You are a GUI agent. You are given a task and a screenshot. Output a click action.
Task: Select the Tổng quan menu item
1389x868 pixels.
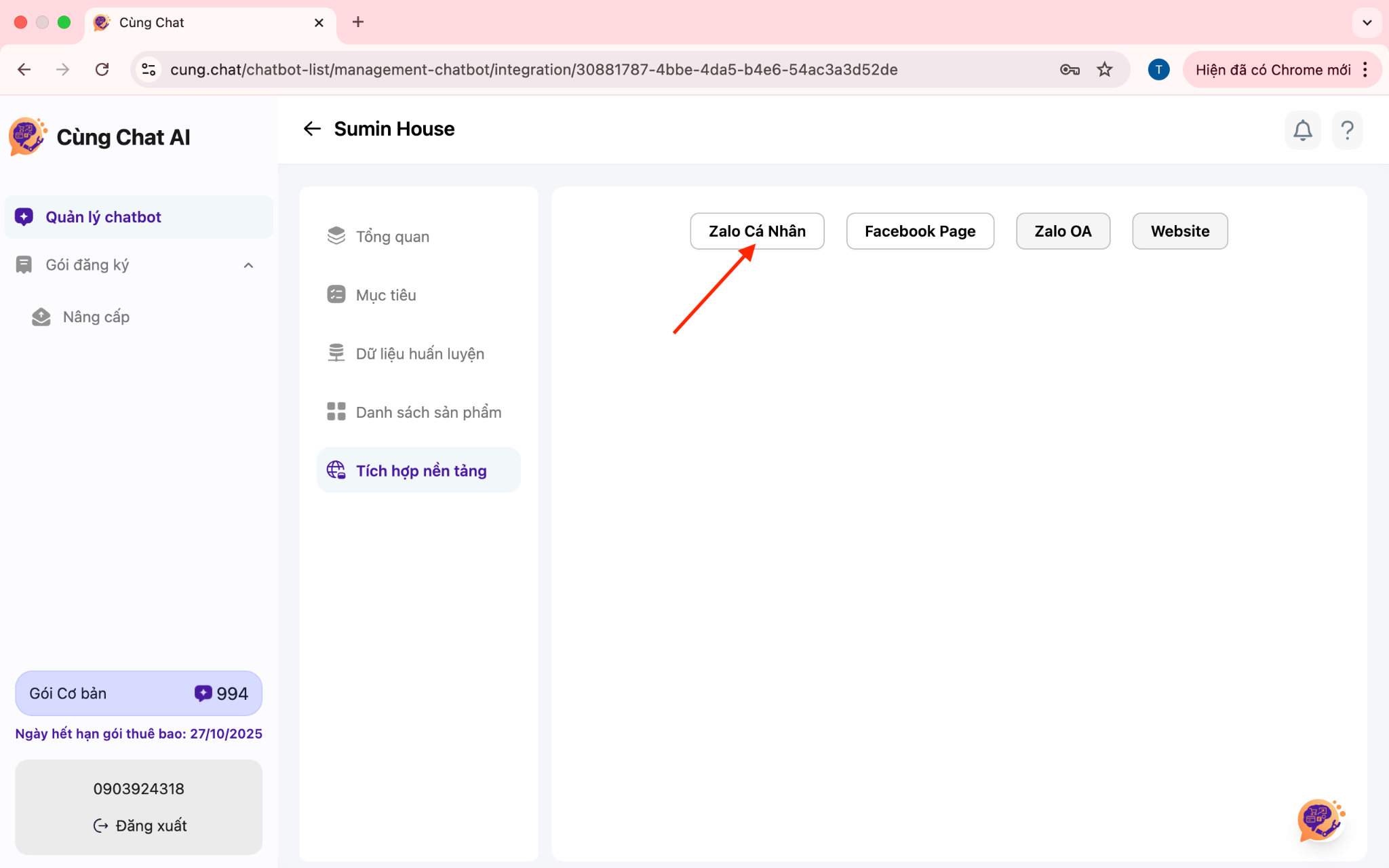point(392,237)
